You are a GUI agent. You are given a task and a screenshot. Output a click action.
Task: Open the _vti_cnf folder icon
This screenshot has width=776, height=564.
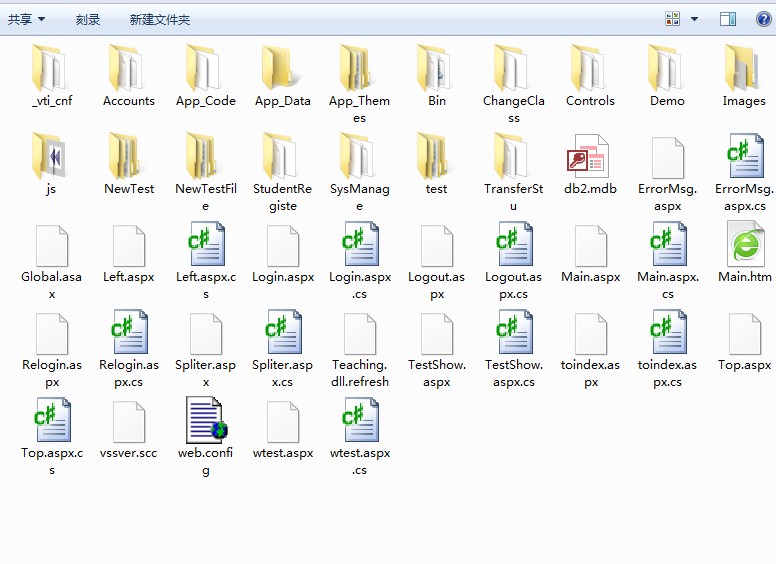tap(49, 68)
